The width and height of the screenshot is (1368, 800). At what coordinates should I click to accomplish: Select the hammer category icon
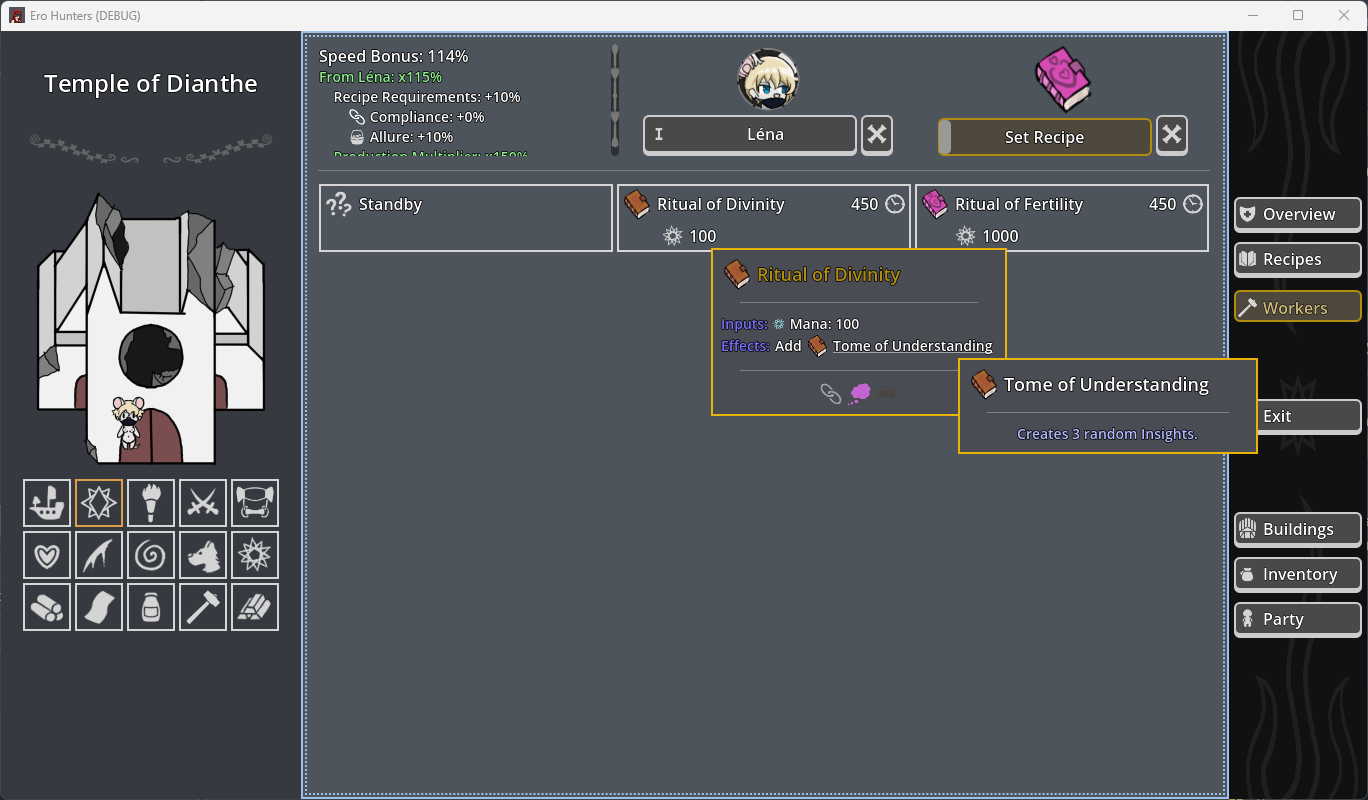[x=203, y=607]
